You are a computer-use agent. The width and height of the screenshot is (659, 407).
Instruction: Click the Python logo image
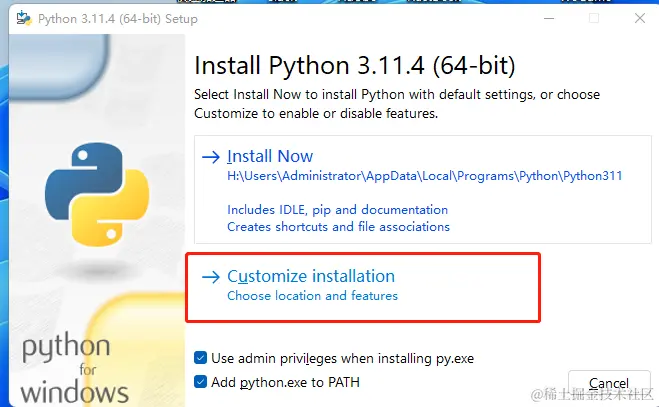coord(97,194)
